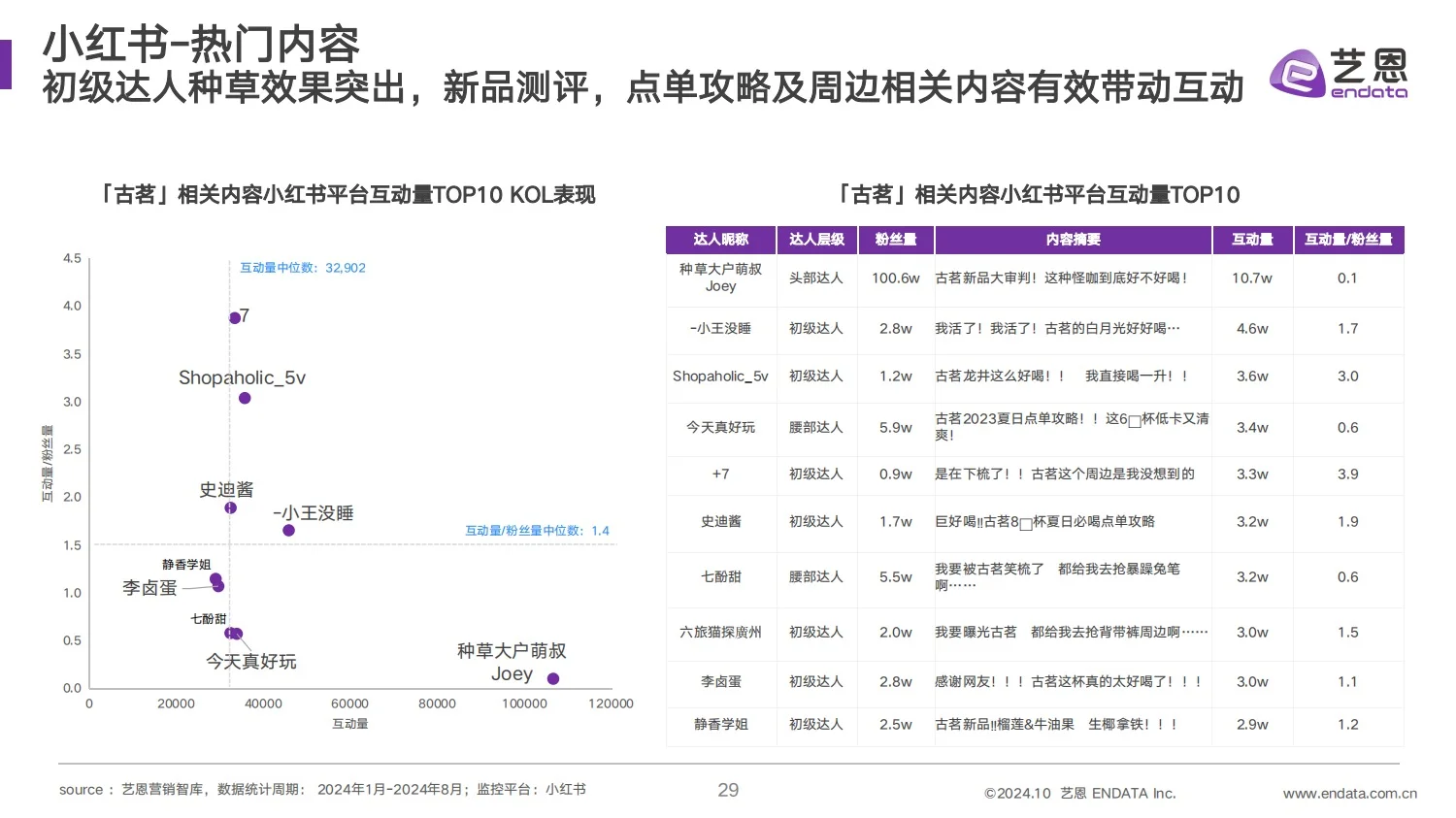
Task: Click the 1.5 ratio cell
Action: pos(1348,632)
